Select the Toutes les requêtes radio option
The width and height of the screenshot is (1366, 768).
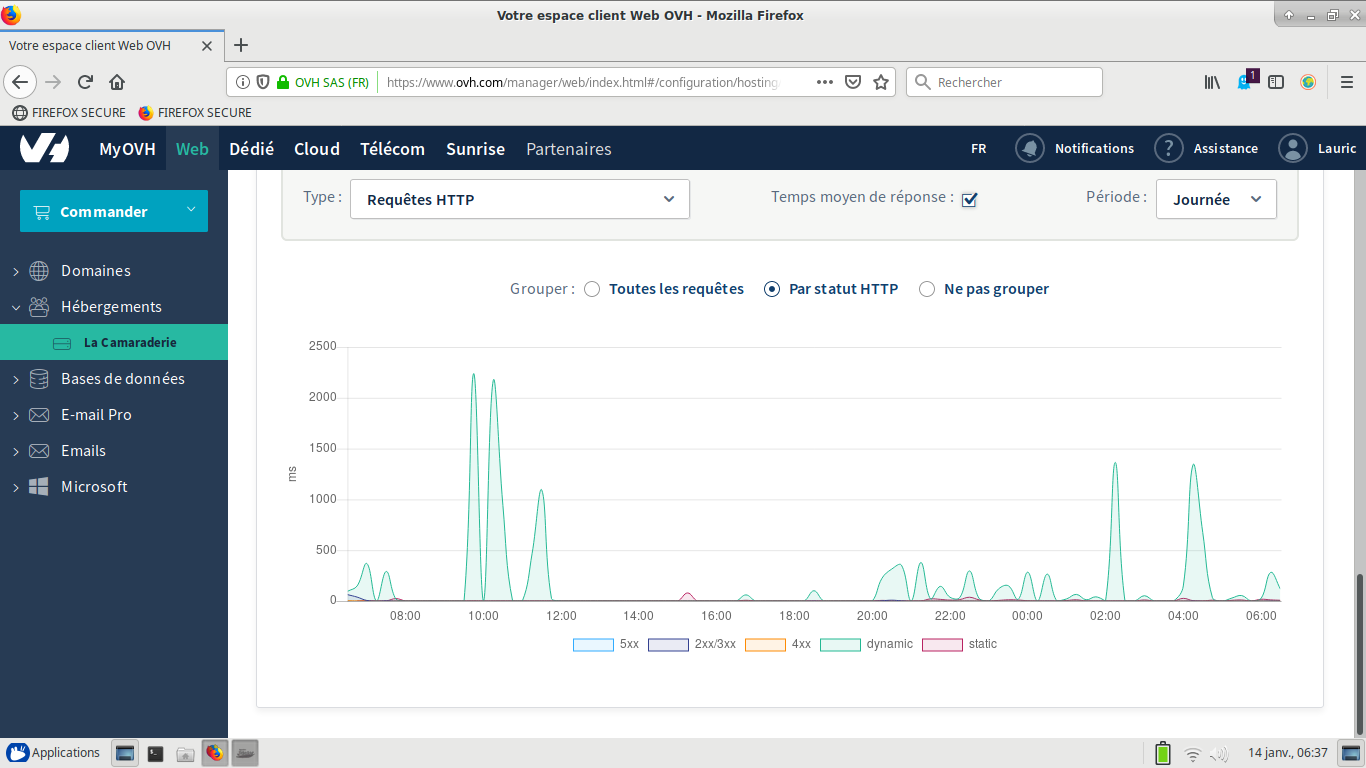point(592,289)
